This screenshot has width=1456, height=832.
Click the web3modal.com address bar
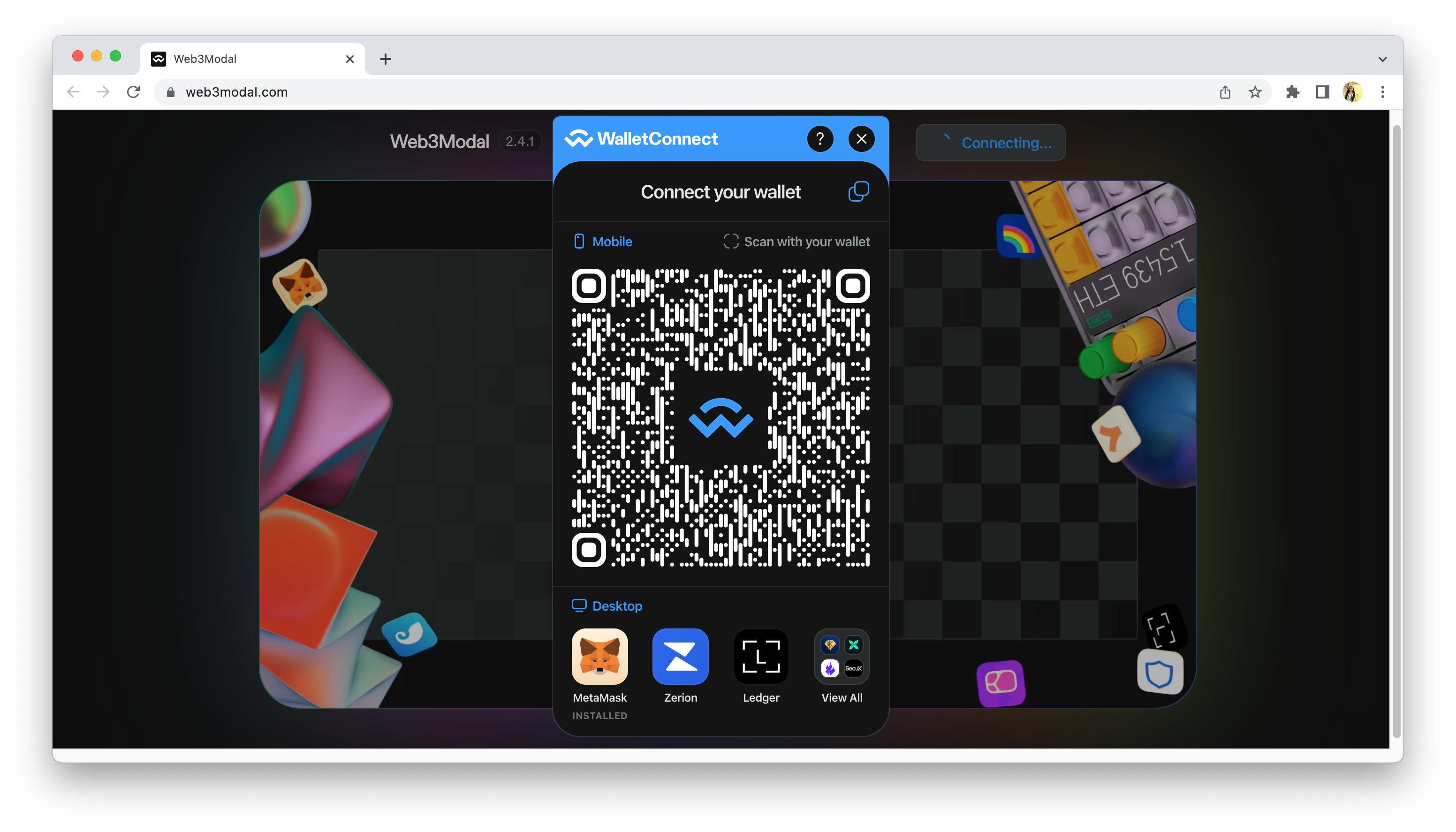(x=686, y=92)
